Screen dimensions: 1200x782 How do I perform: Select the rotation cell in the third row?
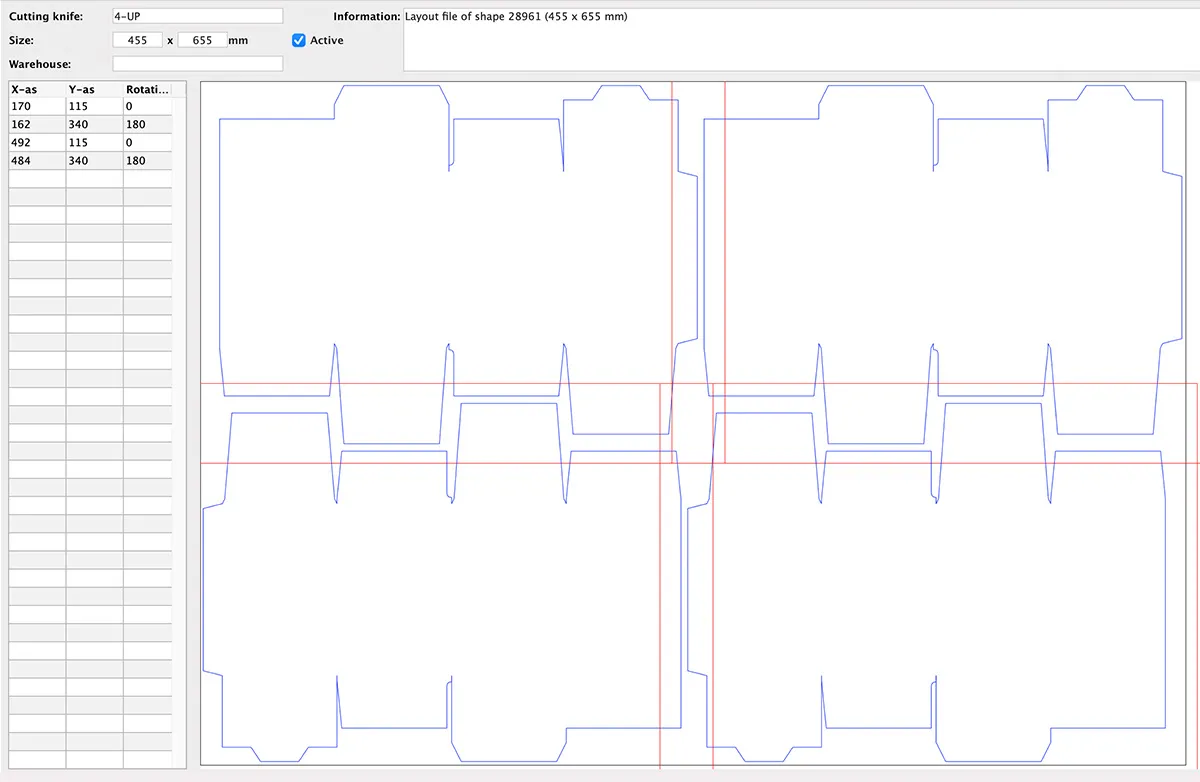tap(147, 142)
